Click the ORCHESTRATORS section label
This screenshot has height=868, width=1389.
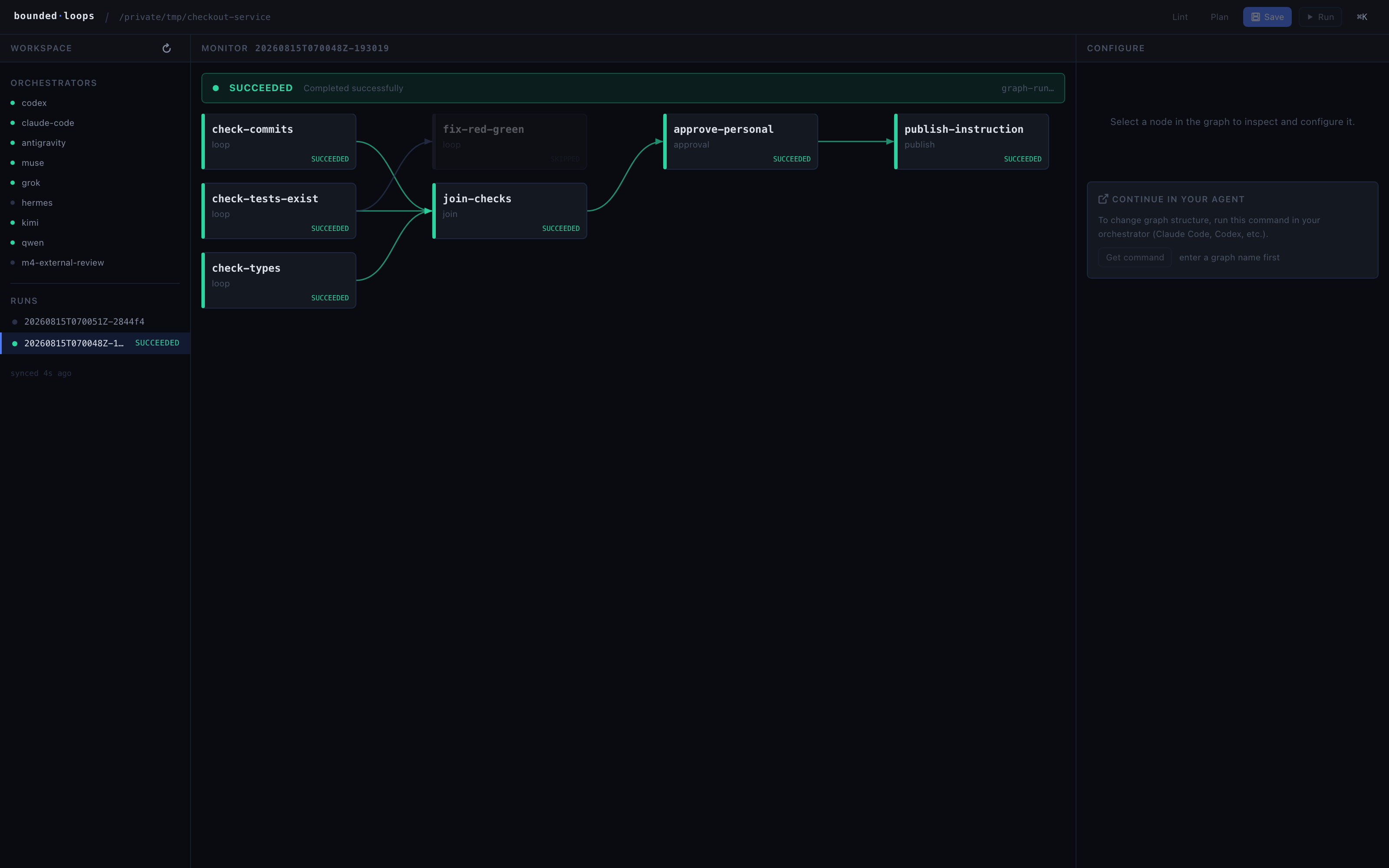(54, 83)
